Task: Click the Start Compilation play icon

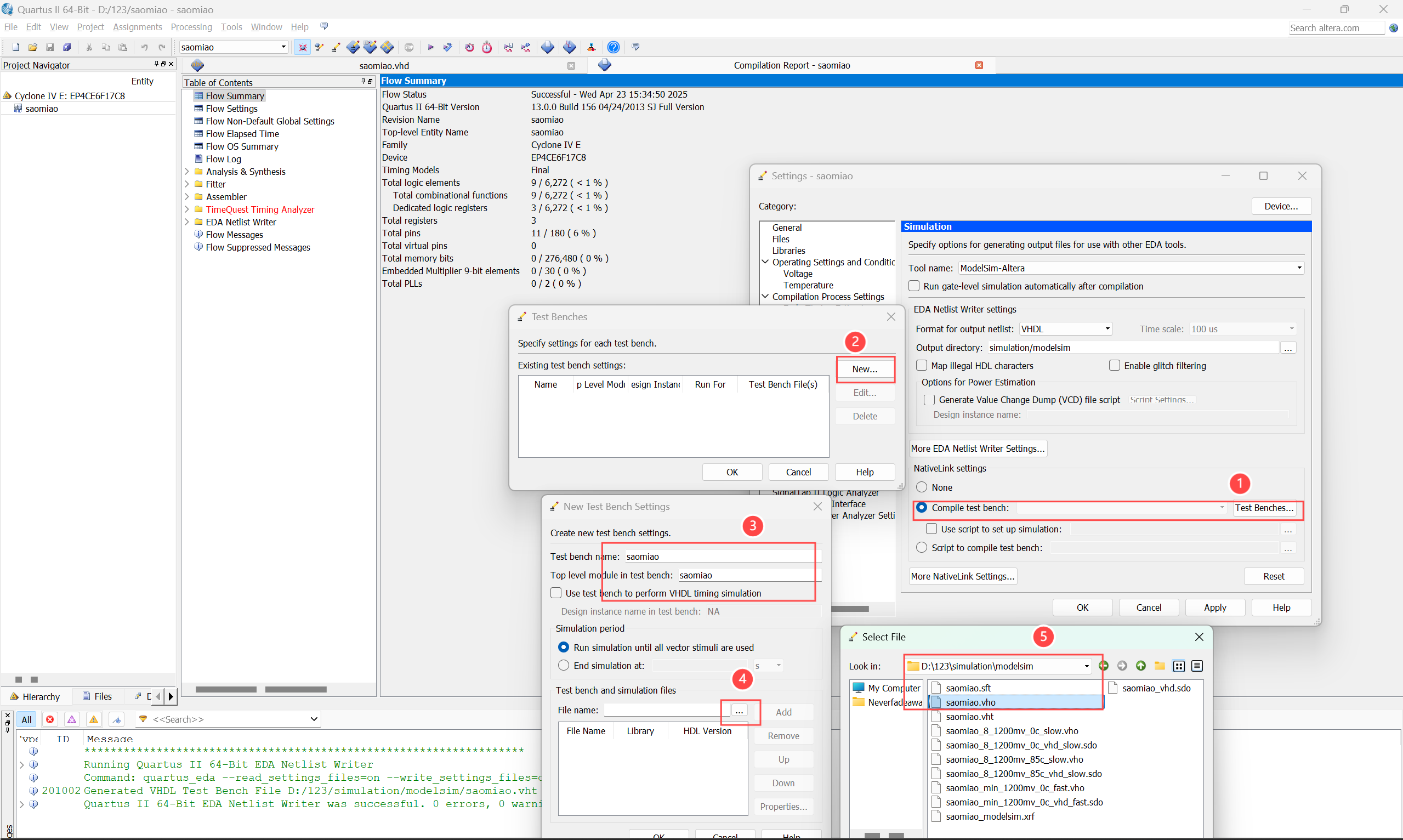Action: pos(430,47)
